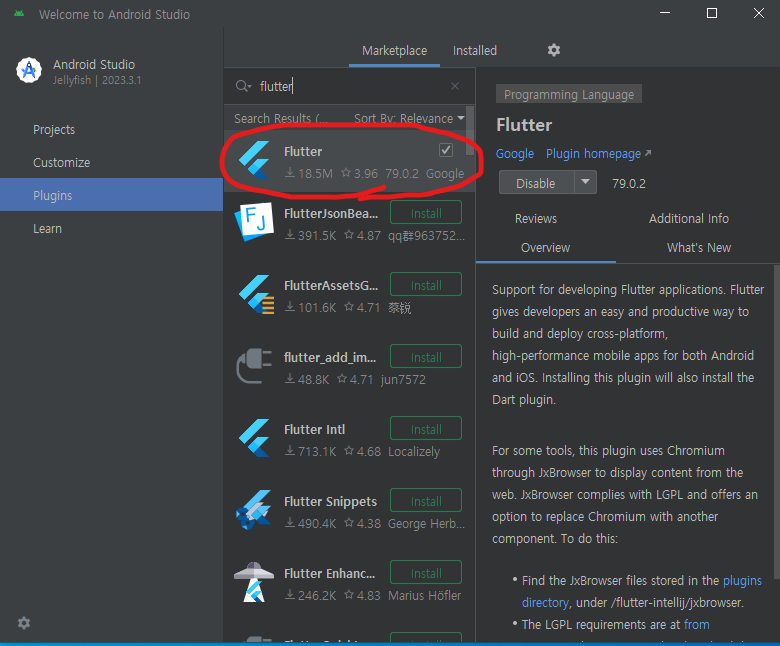This screenshot has width=780, height=646.
Task: Switch to the Marketplace tab
Action: pos(394,51)
